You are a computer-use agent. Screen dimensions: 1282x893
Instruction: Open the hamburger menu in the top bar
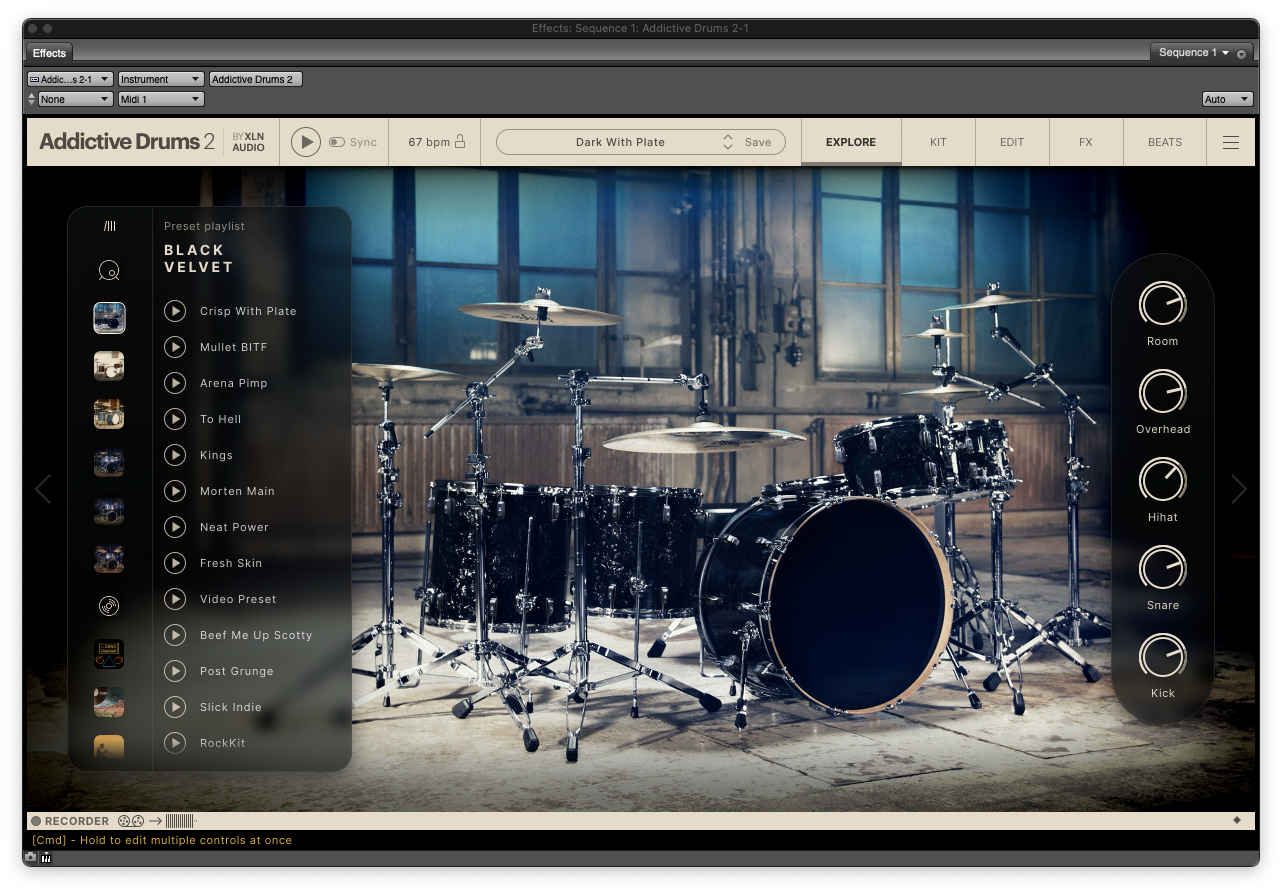[1231, 142]
